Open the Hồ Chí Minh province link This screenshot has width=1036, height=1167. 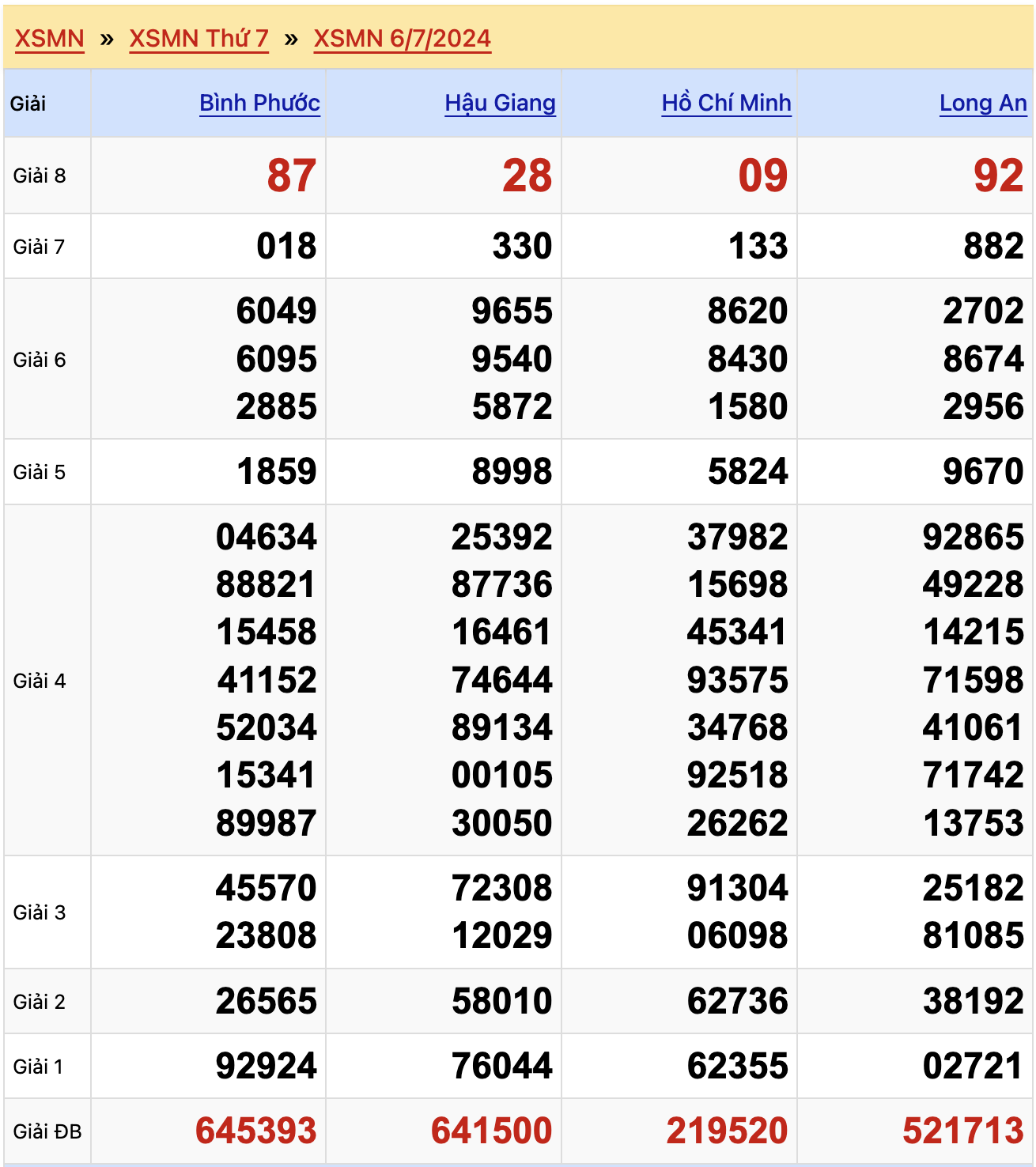coord(726,103)
